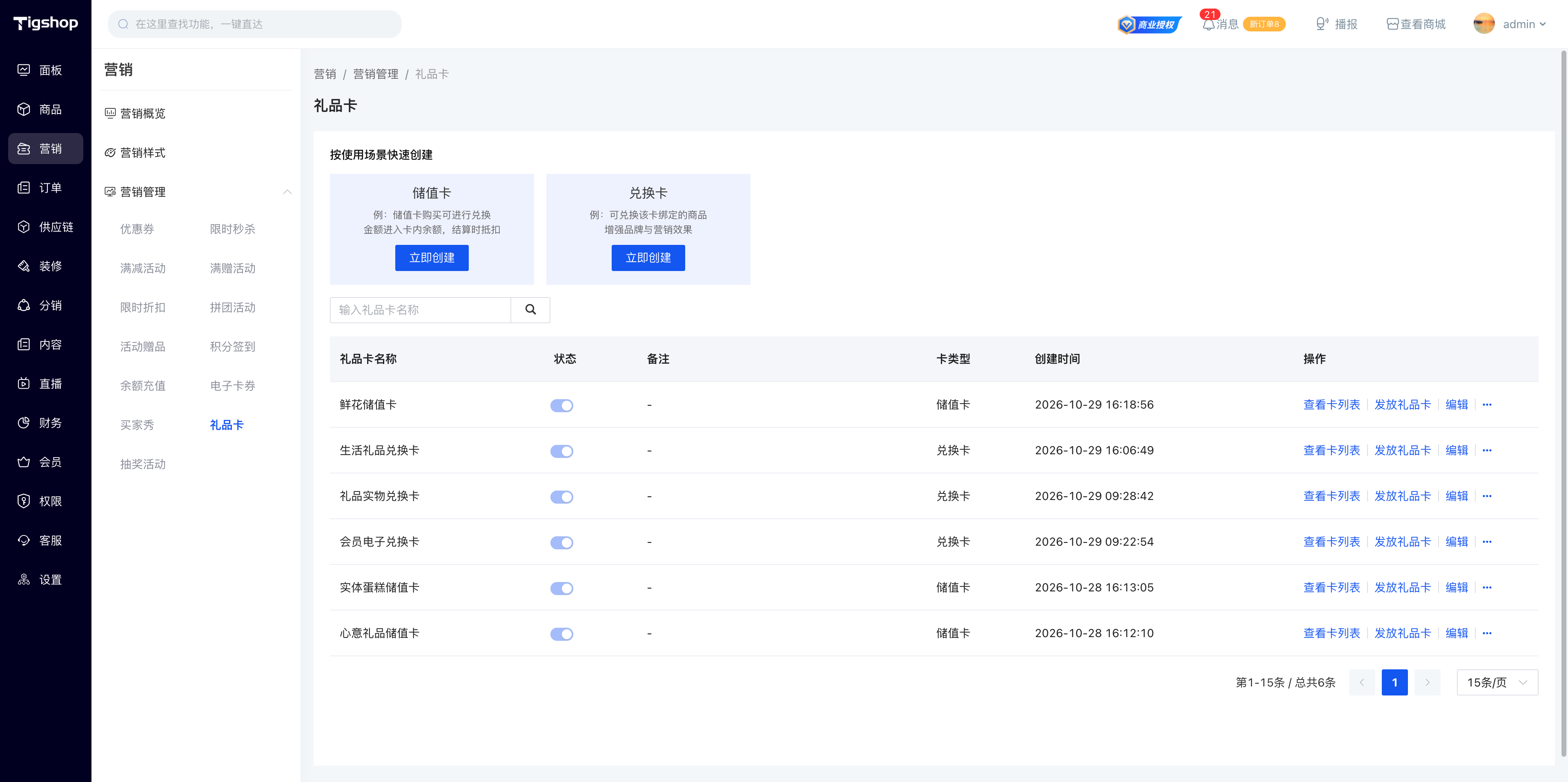1568x782 pixels.
Task: Open the 内容 content sidebar icon
Action: 24,344
